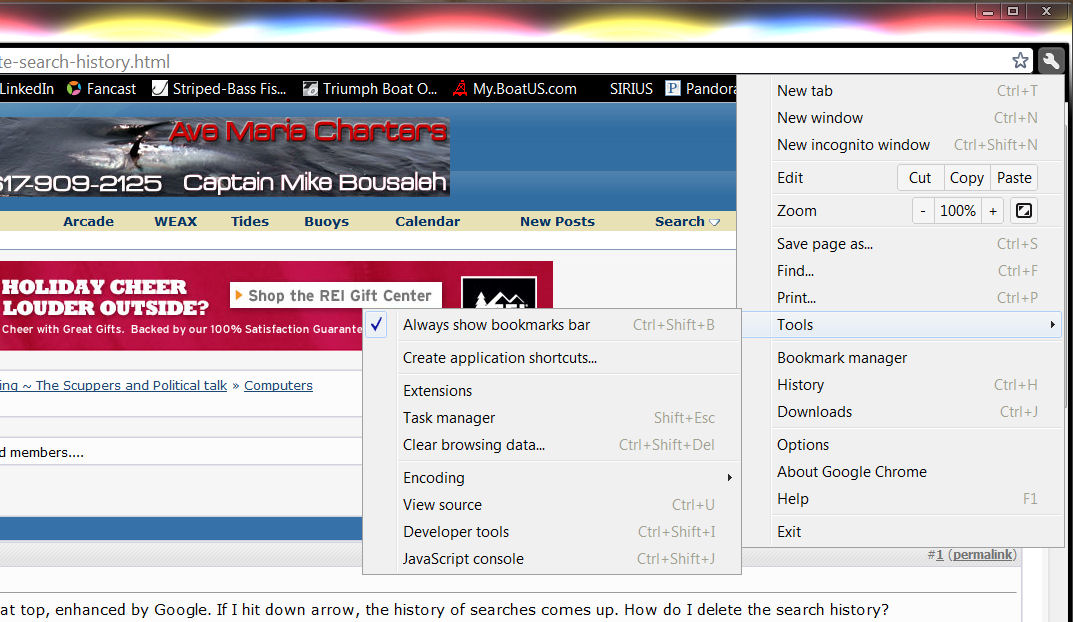Increase zoom with the plus button
Image resolution: width=1073 pixels, height=622 pixels.
(993, 211)
